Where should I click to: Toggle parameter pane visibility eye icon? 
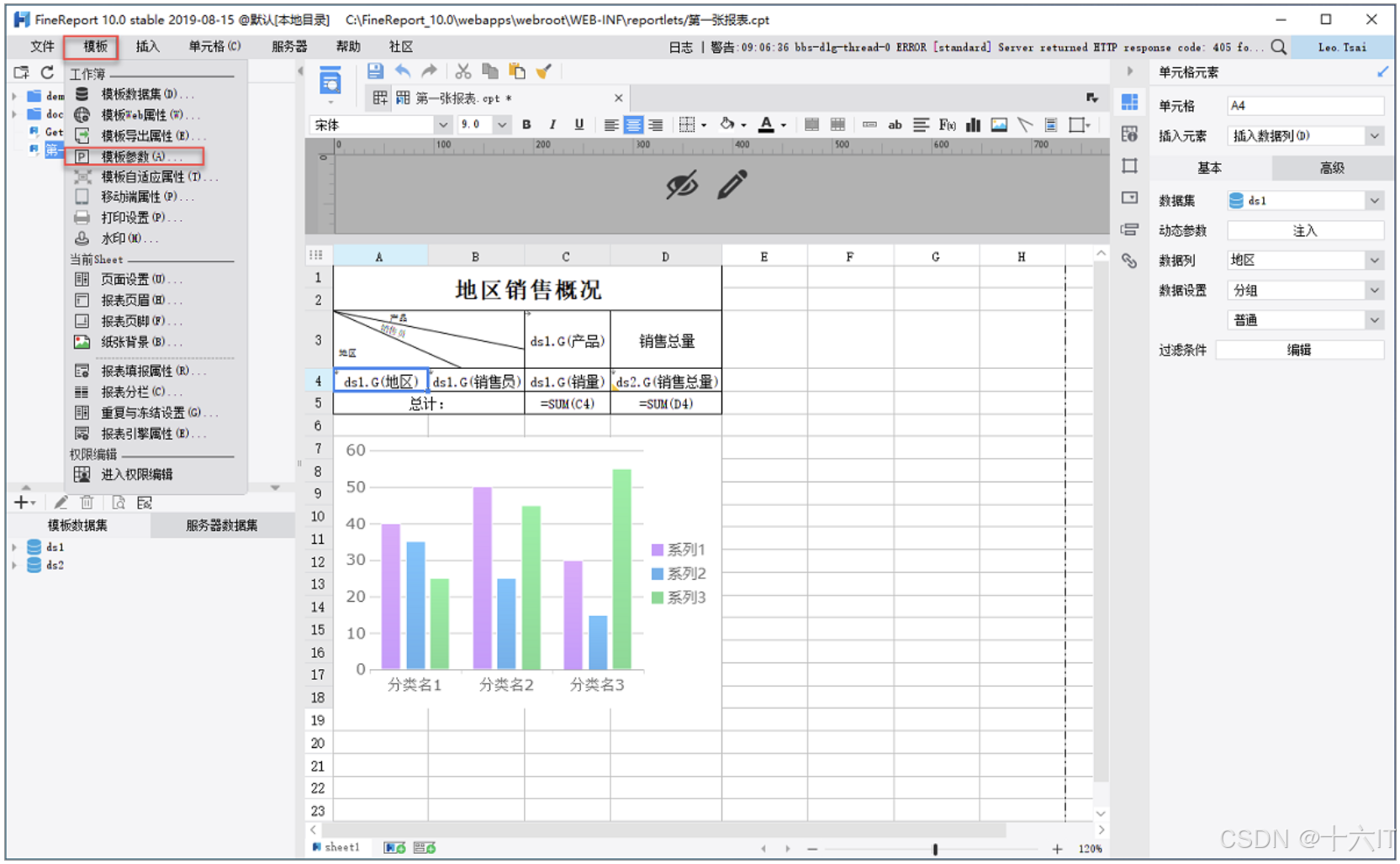[x=682, y=185]
